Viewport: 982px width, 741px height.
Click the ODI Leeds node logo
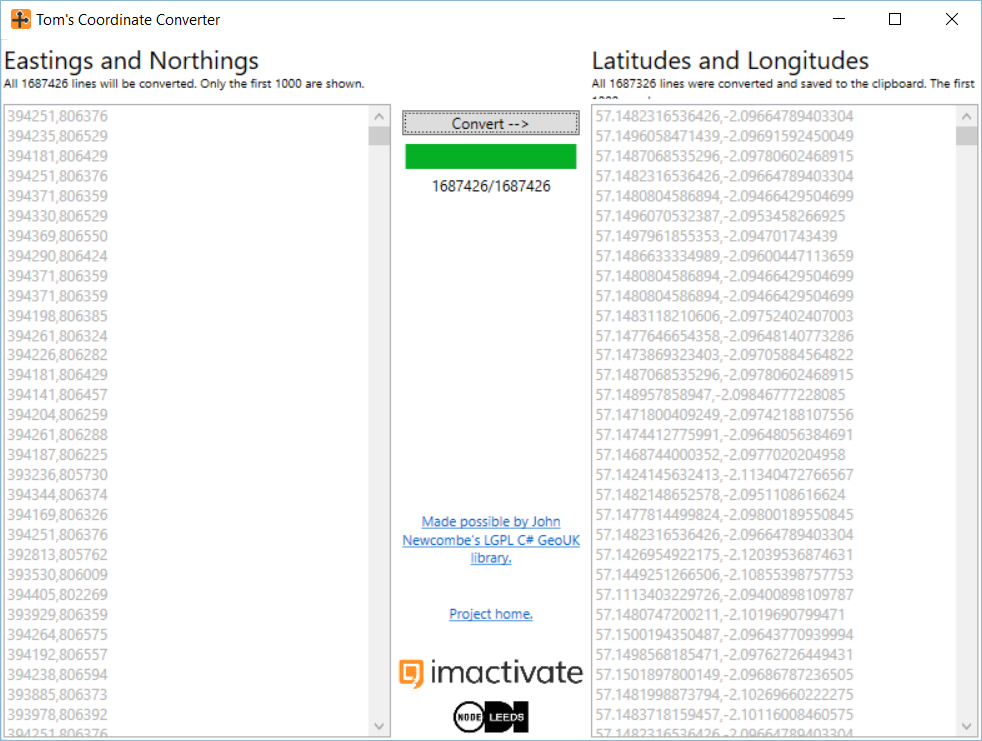pos(490,716)
